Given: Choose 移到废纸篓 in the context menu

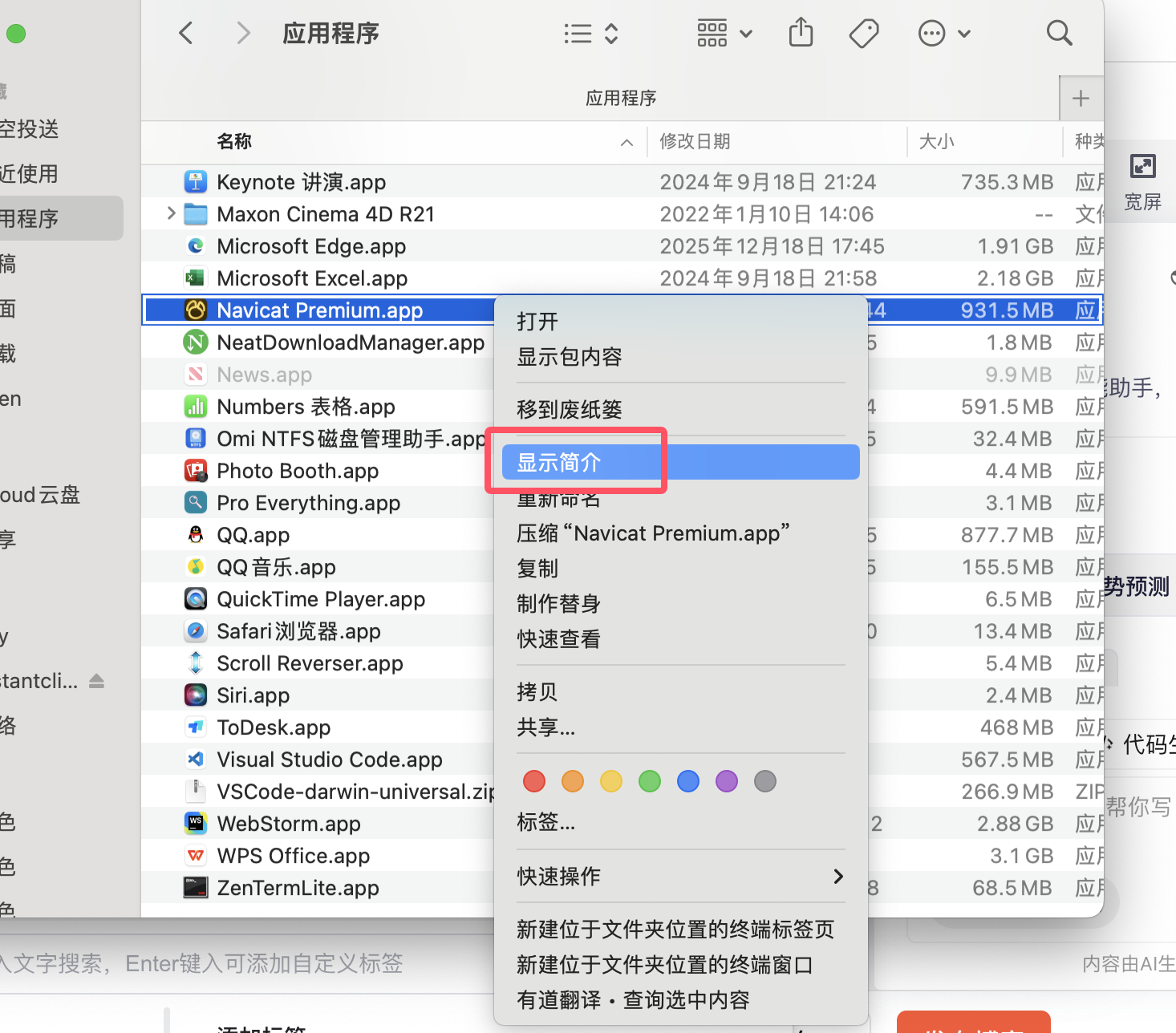Looking at the screenshot, I should tap(680, 410).
